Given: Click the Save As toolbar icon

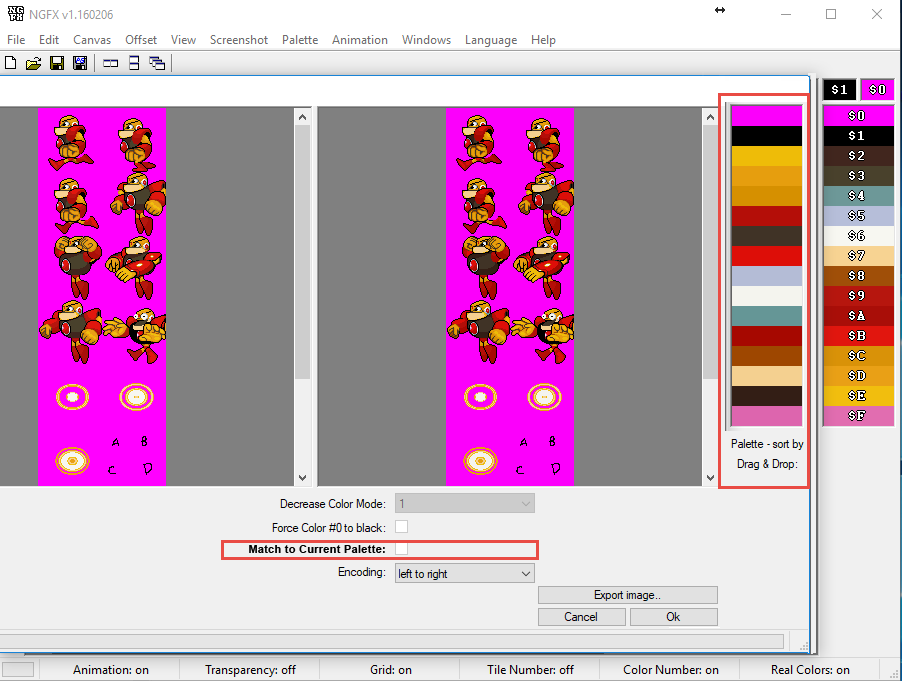Looking at the screenshot, I should 79,63.
